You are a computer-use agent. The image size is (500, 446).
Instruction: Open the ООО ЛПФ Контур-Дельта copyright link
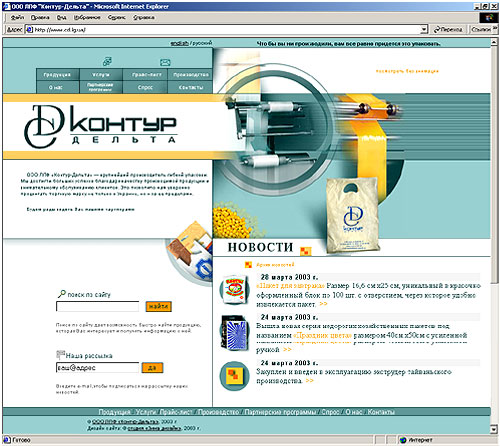coord(125,421)
